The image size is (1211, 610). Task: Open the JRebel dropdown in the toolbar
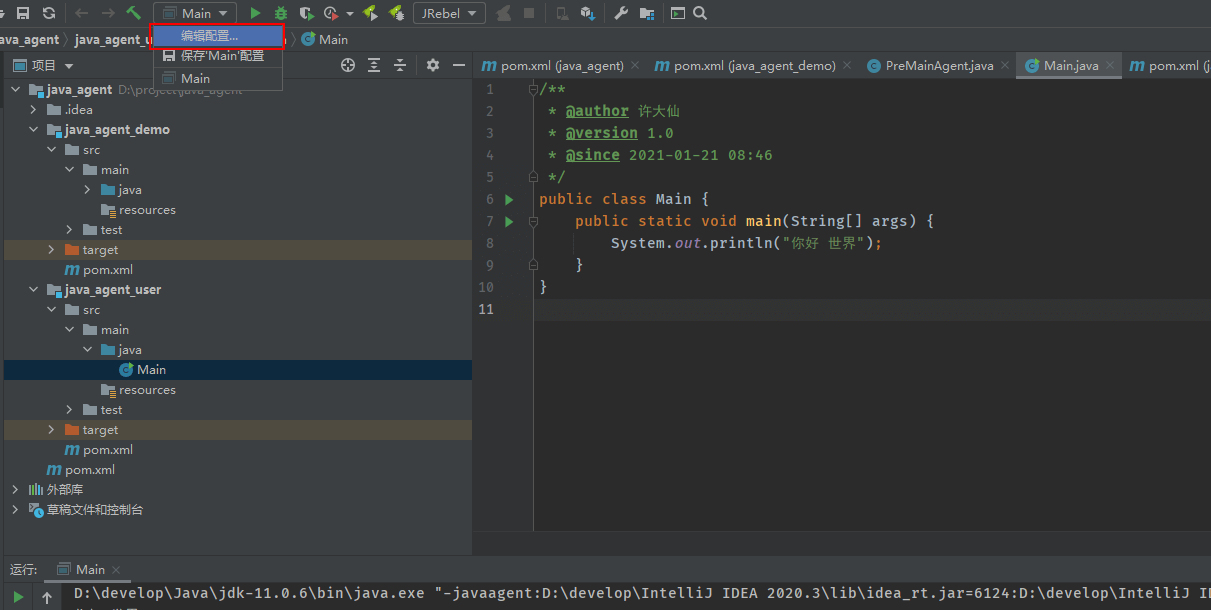[449, 13]
